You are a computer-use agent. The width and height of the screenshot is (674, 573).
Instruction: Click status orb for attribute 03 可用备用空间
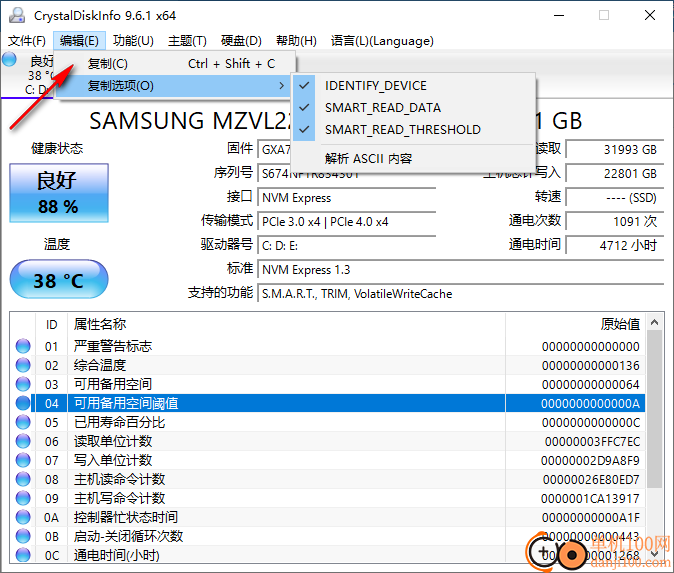(x=23, y=384)
